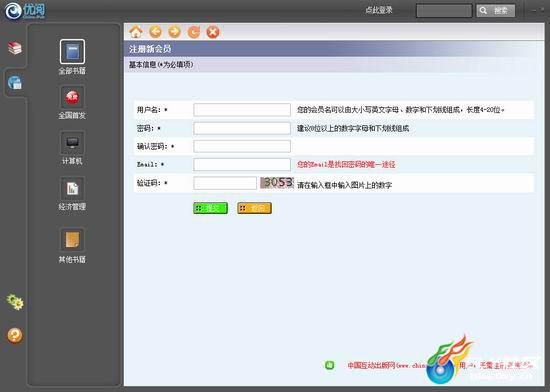The image size is (550, 392).
Task: Click the 搜索 search button
Action: point(496,11)
